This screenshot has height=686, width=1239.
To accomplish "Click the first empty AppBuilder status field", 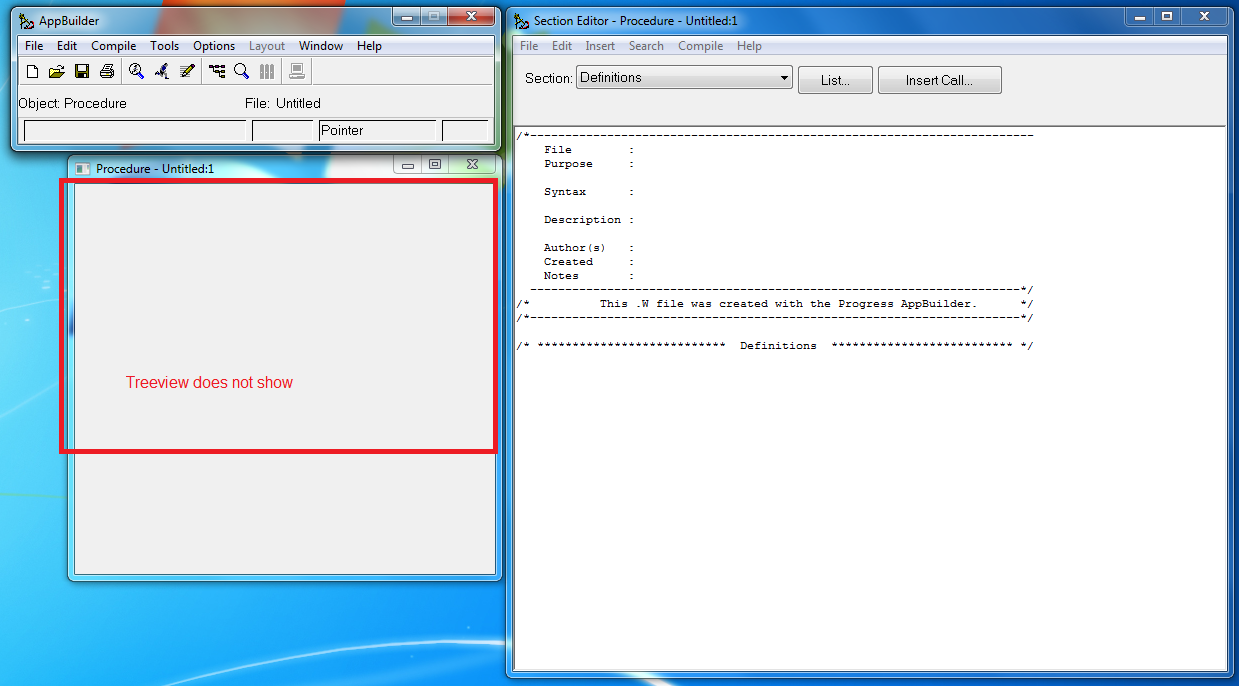I will (135, 131).
